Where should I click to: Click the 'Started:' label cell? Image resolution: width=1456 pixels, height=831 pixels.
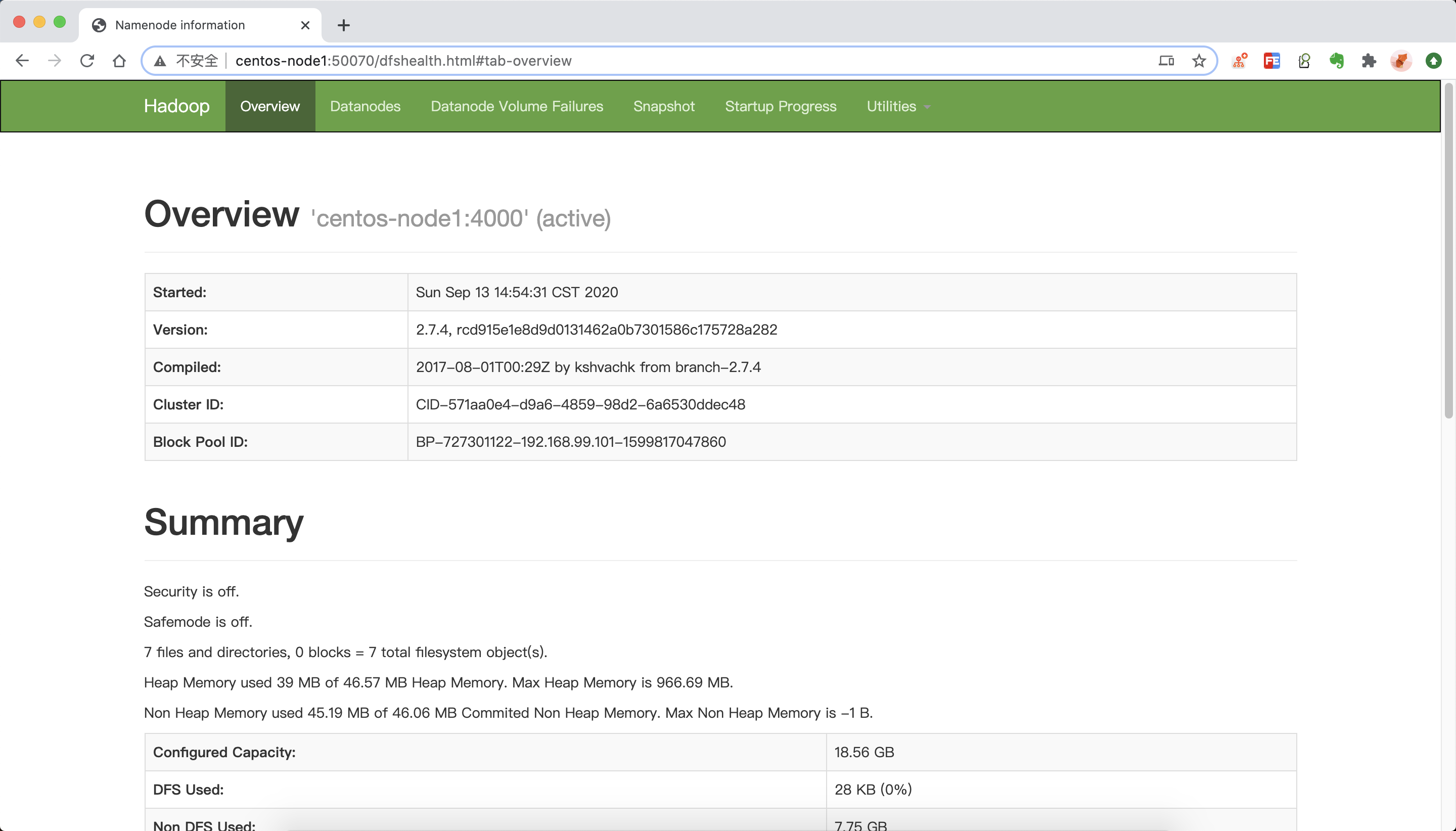pos(276,292)
